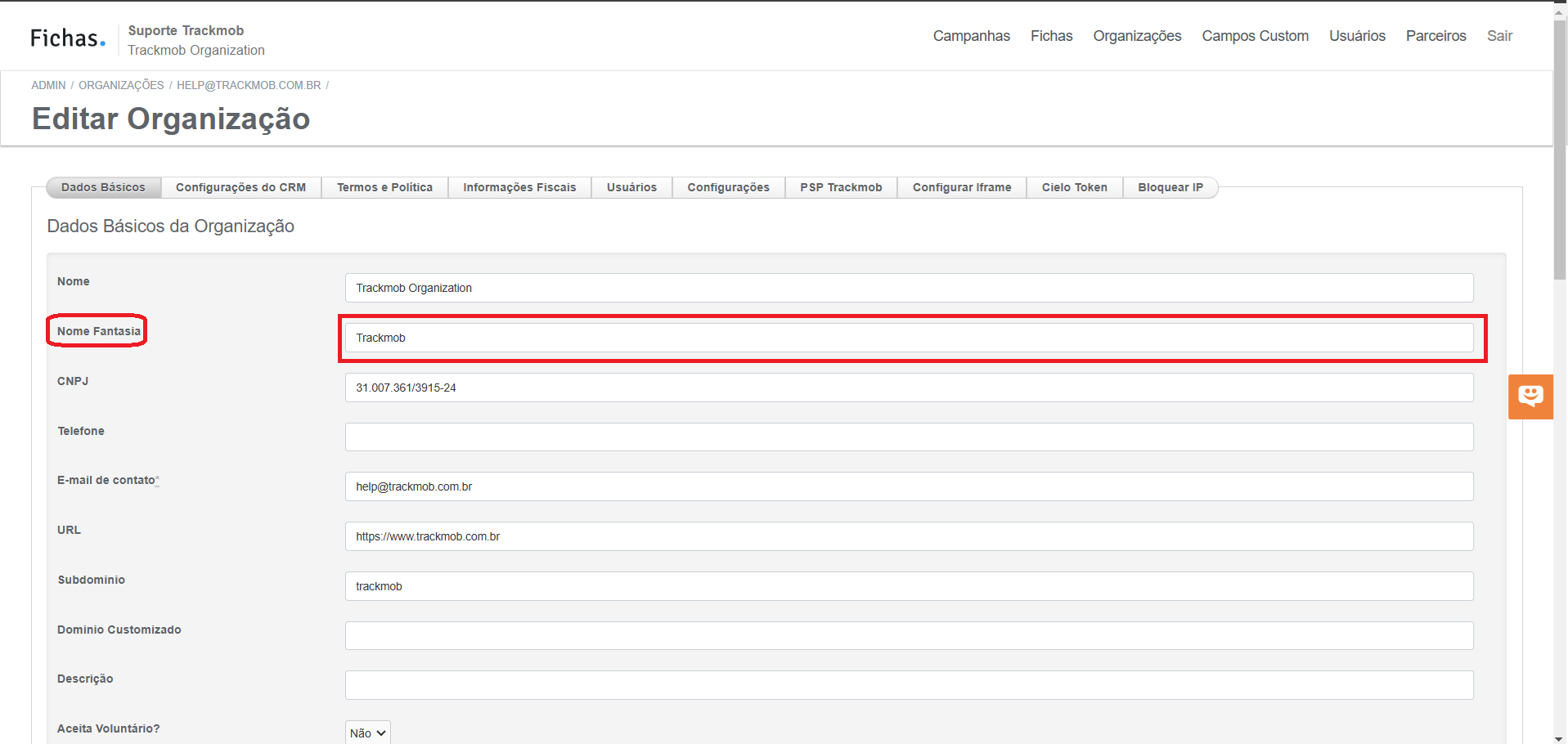Open Informações Fiscais tab
The width and height of the screenshot is (1568, 744).
tap(519, 187)
